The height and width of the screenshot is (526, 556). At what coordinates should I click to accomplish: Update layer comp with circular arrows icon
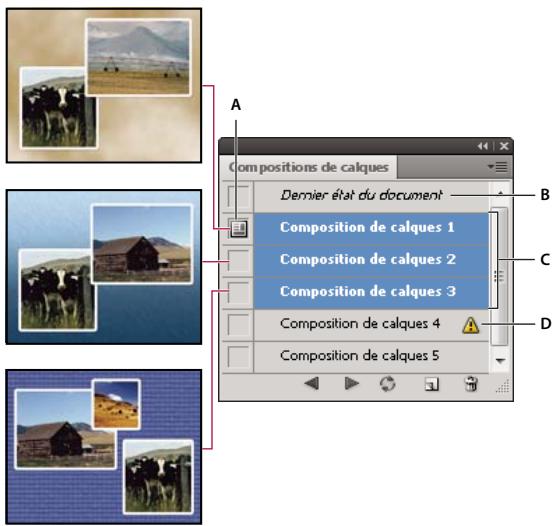coord(387,384)
